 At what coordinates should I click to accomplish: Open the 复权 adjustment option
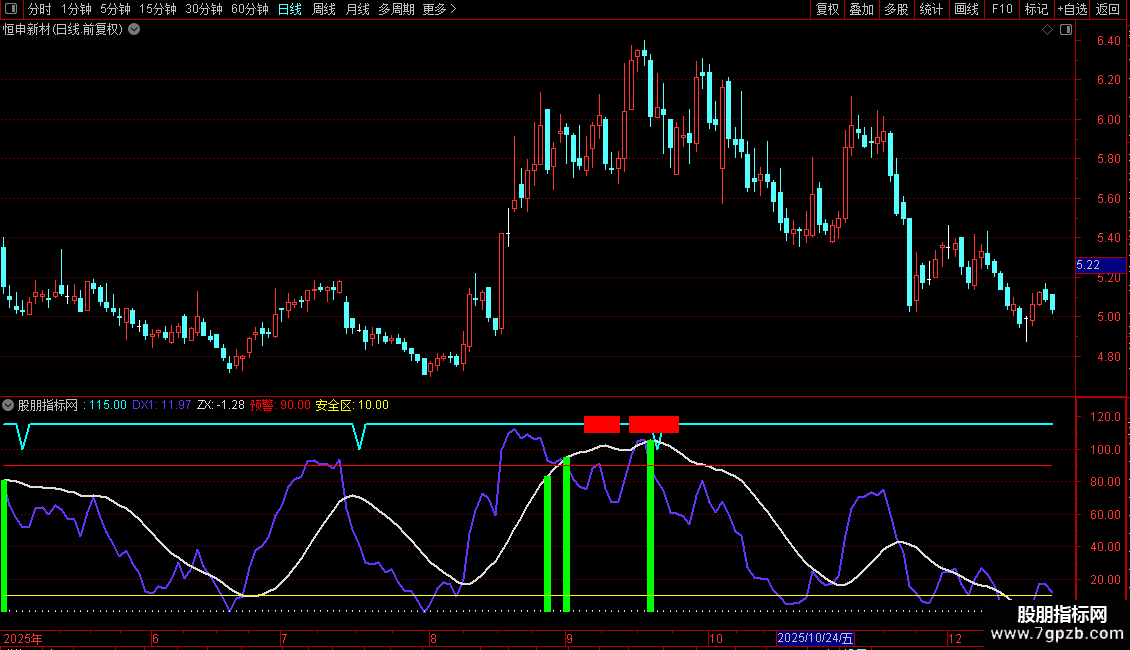827,9
